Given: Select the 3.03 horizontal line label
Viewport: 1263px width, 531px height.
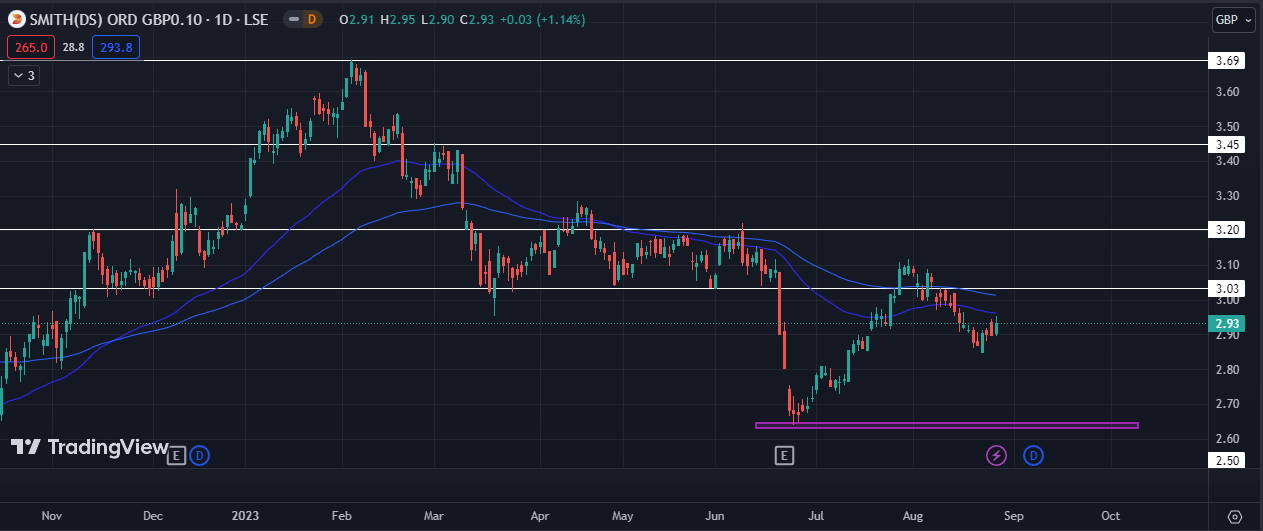Looking at the screenshot, I should coord(1226,288).
